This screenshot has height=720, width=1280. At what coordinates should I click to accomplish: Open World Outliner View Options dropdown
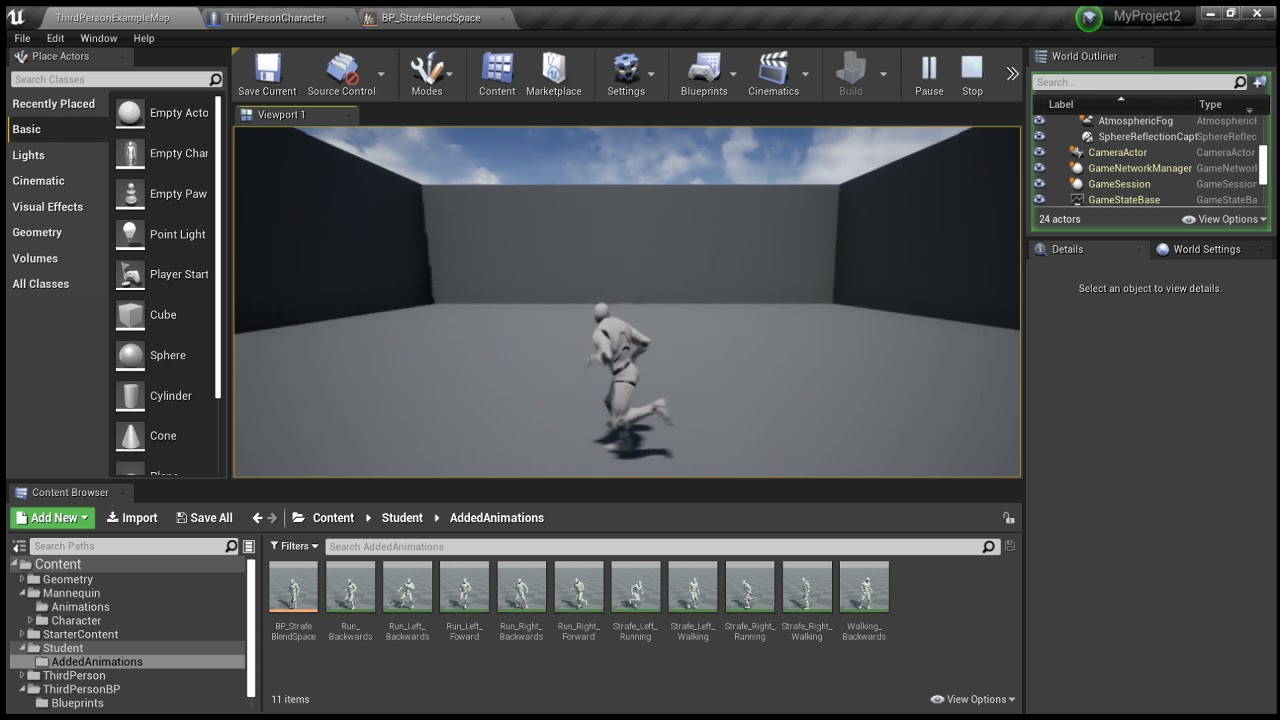1224,219
